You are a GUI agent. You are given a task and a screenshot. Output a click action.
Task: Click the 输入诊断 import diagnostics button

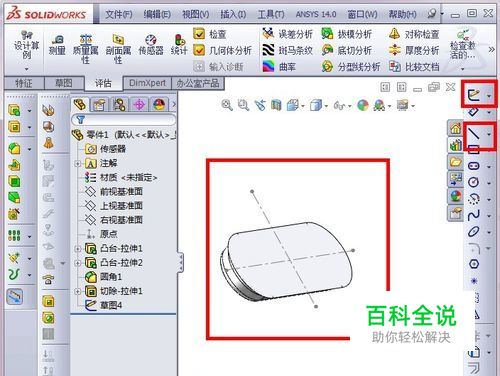click(219, 66)
